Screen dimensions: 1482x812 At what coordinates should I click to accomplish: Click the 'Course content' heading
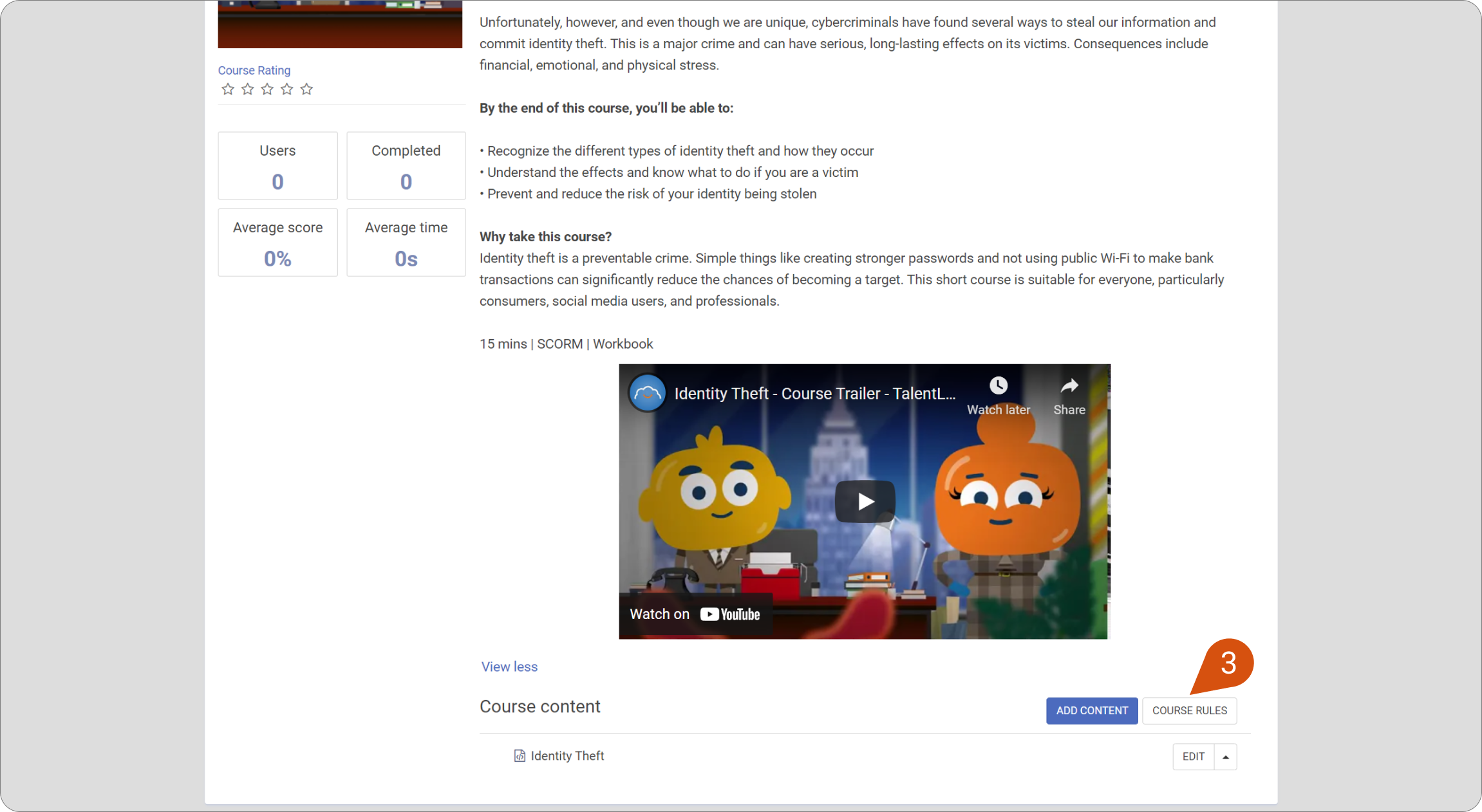point(540,707)
